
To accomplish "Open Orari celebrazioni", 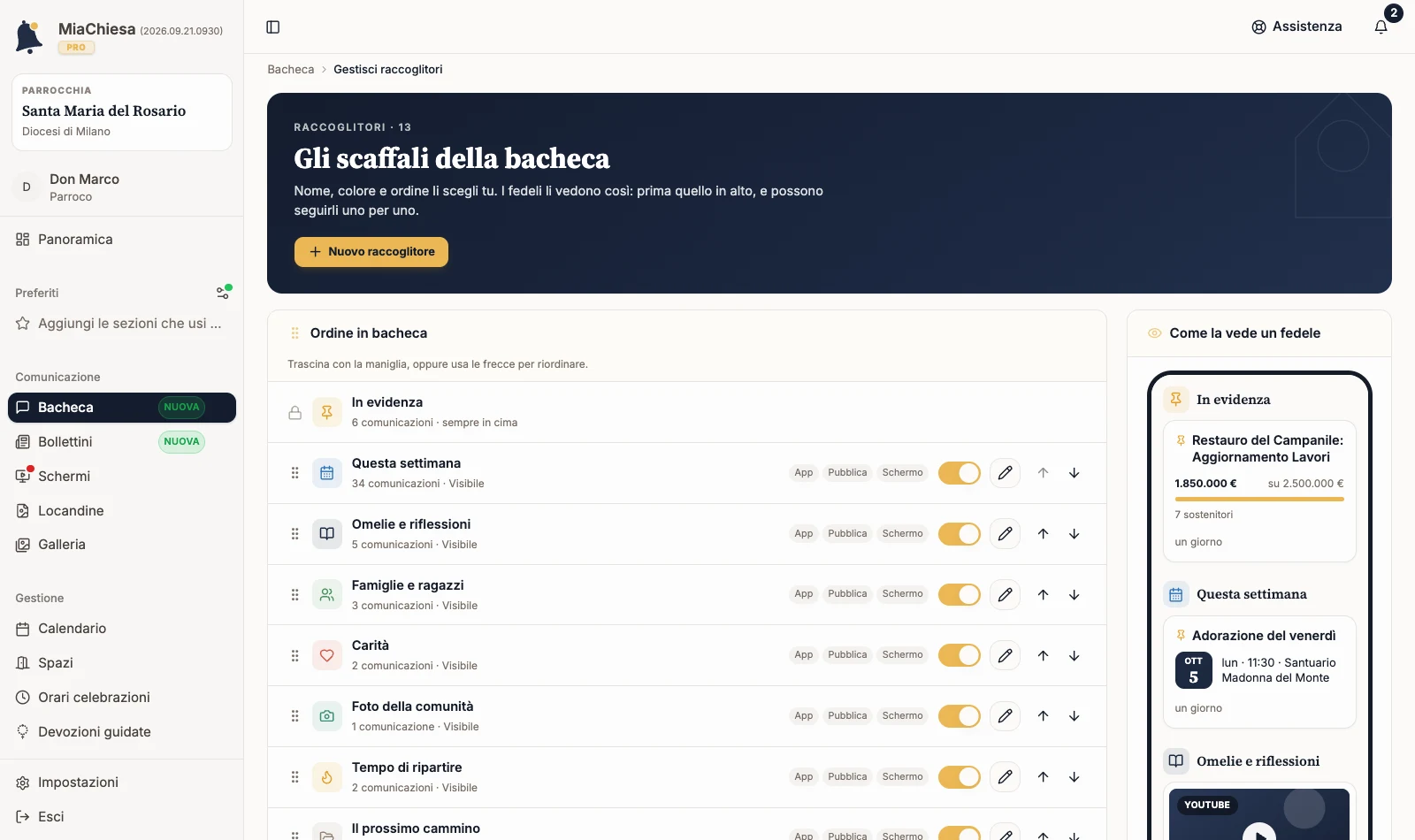I will click(x=122, y=698).
